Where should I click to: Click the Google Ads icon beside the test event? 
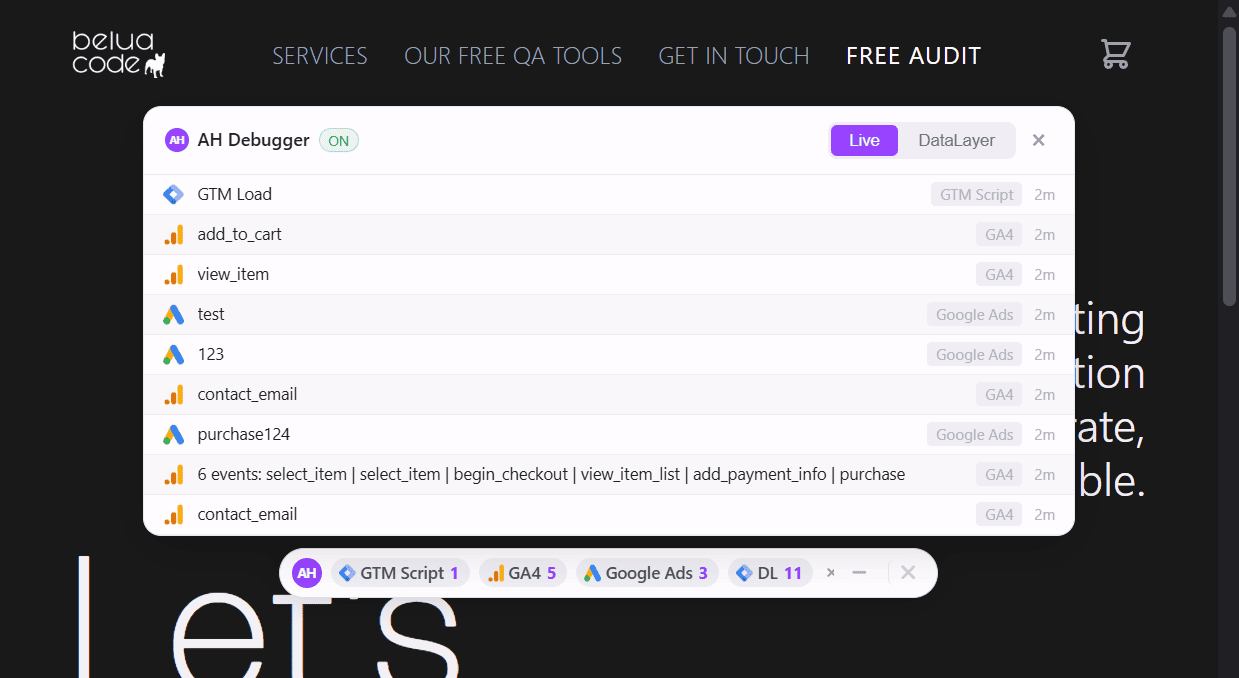(x=173, y=314)
